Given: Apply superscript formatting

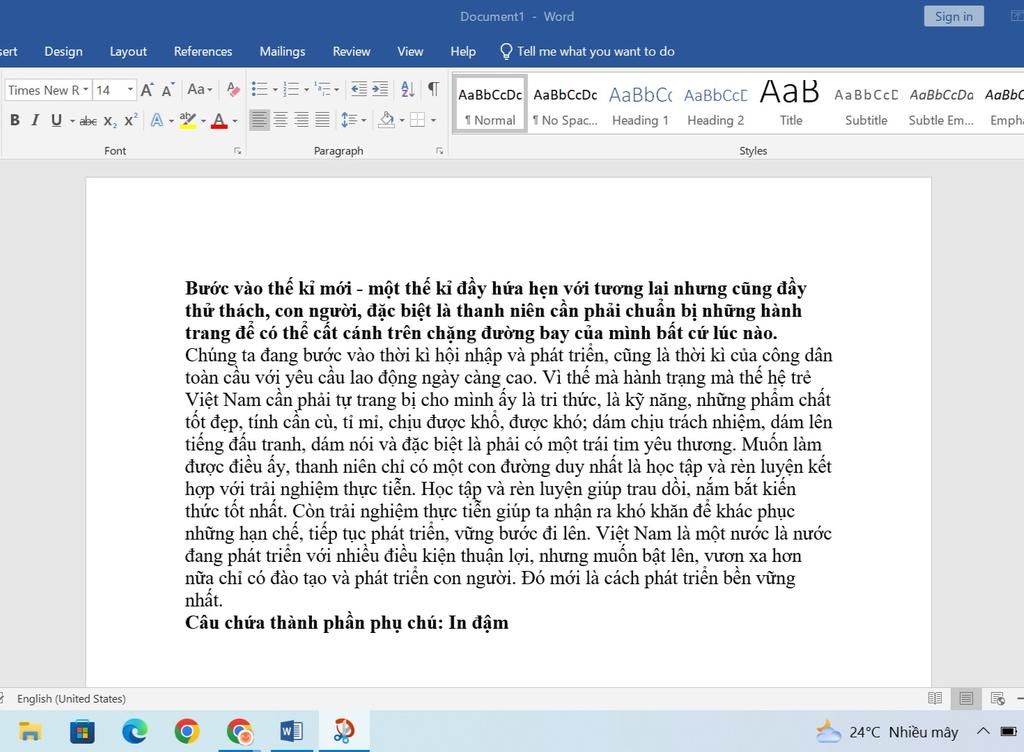Looking at the screenshot, I should pyautogui.click(x=131, y=121).
